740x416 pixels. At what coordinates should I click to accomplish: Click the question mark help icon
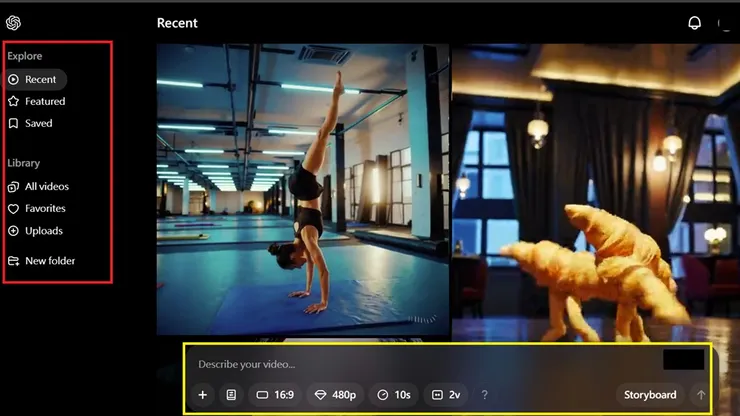click(484, 395)
